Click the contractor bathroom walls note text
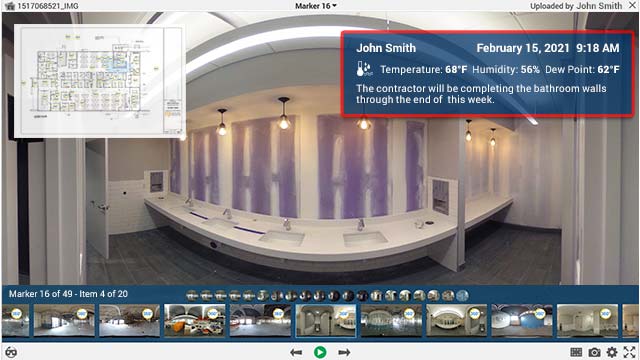The width and height of the screenshot is (640, 360). pos(481,94)
